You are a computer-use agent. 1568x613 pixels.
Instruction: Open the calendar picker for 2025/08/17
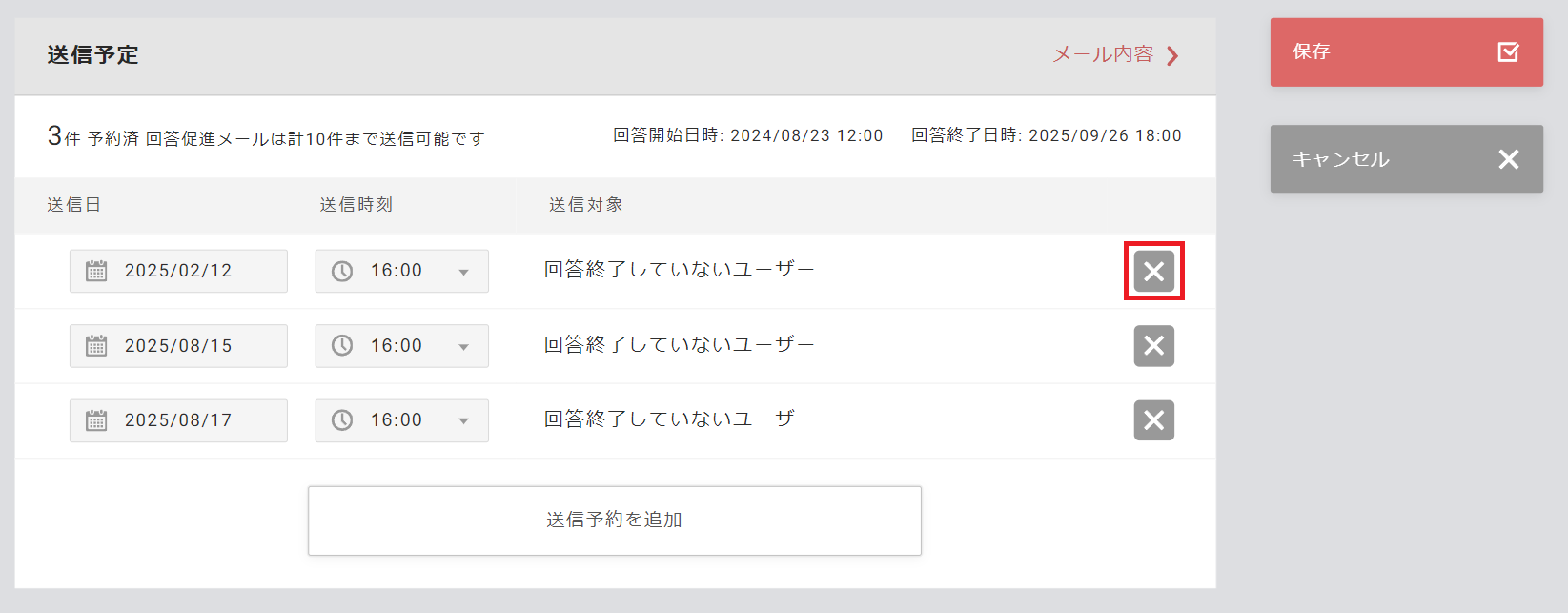click(x=98, y=419)
